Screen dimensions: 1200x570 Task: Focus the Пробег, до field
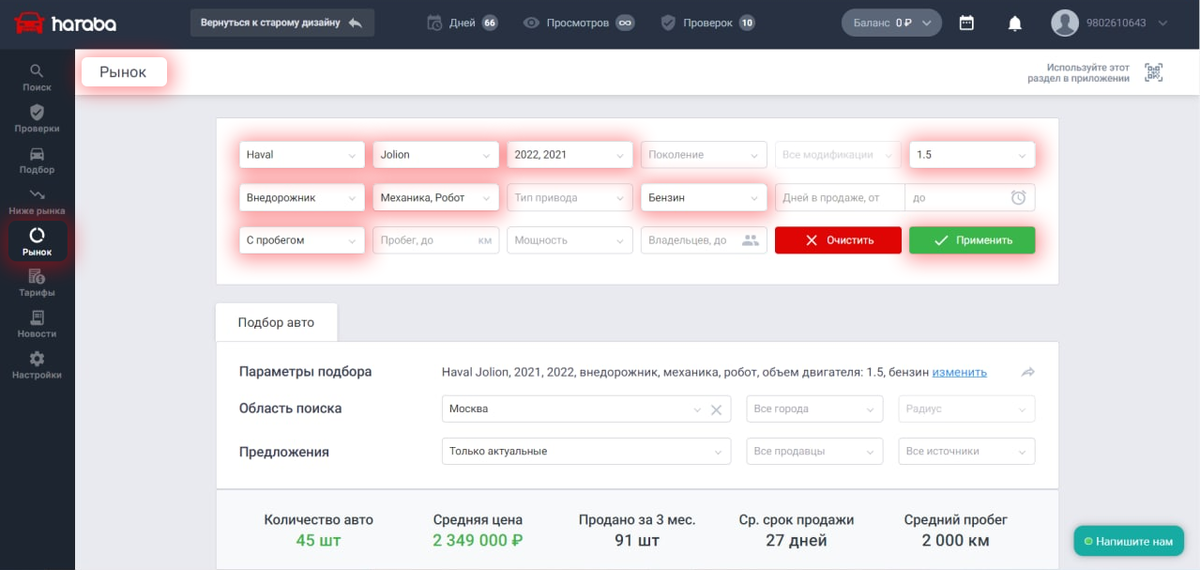click(436, 240)
